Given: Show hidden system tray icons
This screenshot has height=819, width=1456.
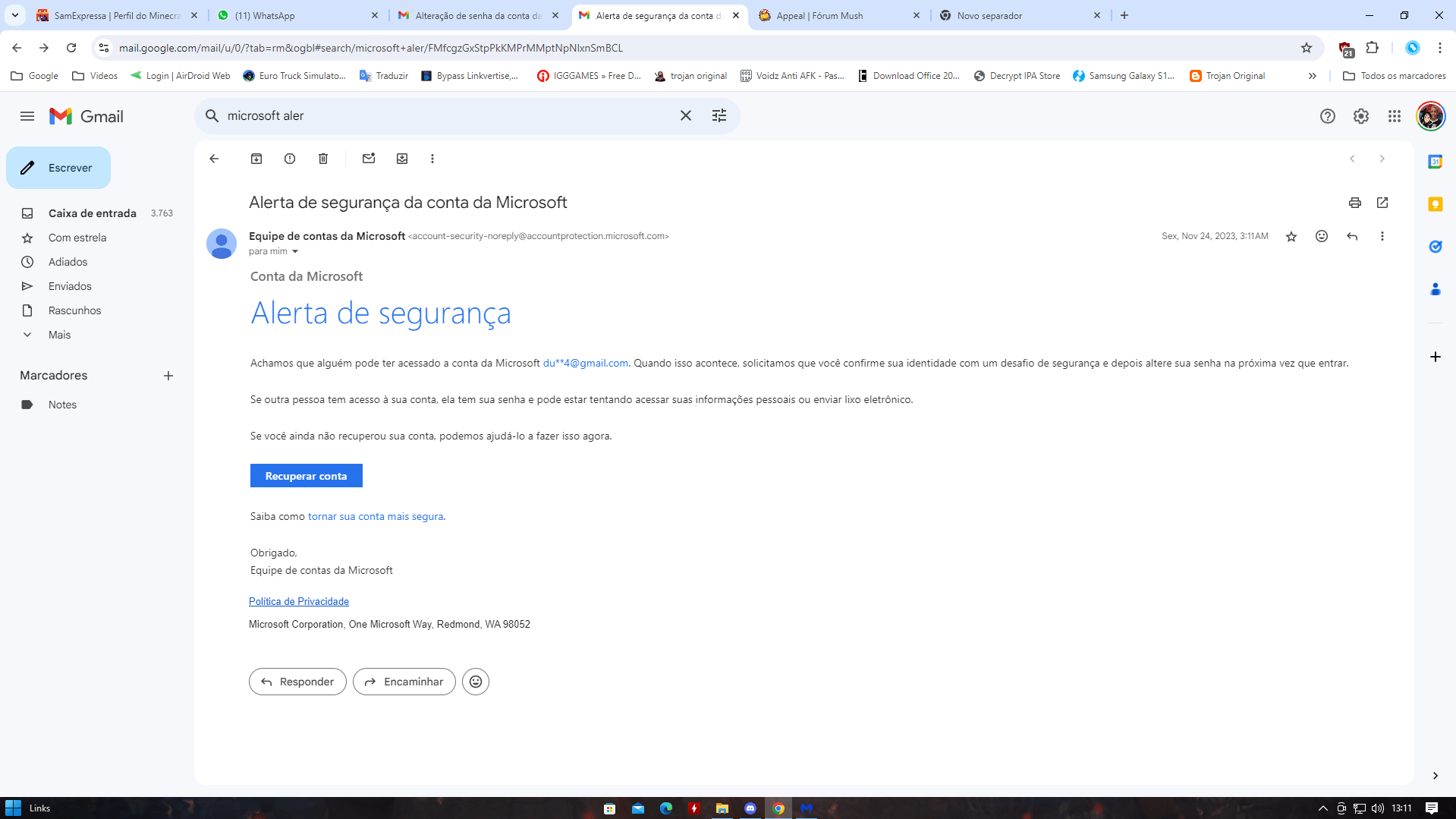Looking at the screenshot, I should click(x=1323, y=808).
